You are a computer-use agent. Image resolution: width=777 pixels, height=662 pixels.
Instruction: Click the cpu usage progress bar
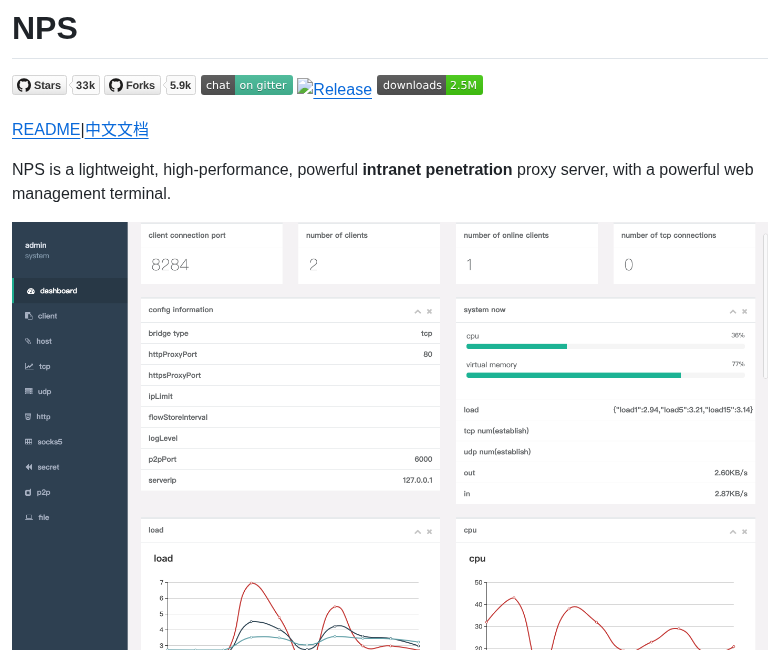tap(605, 346)
